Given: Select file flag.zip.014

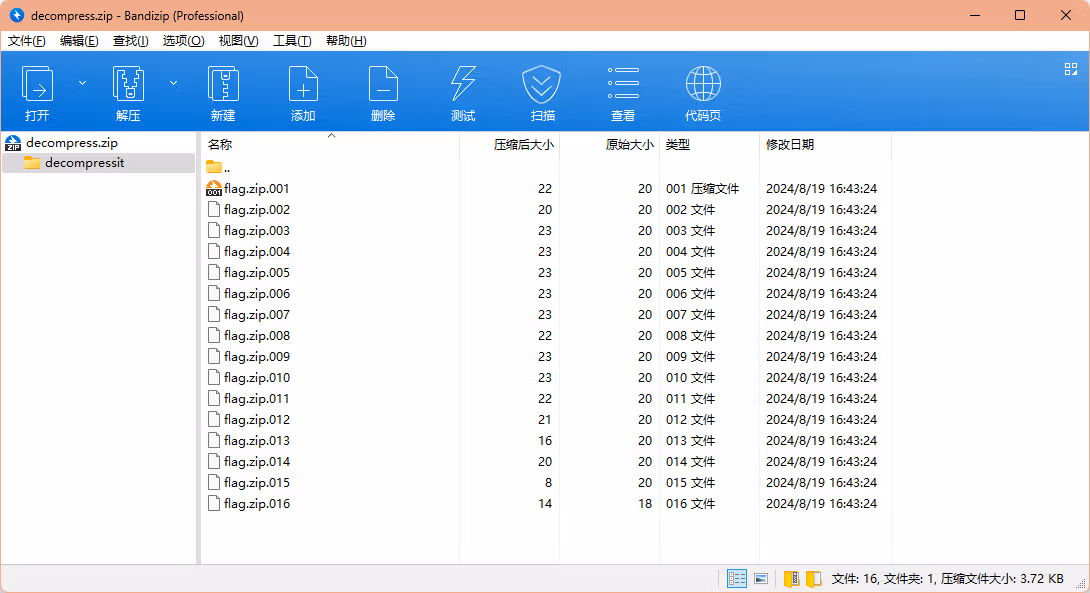Looking at the screenshot, I should (257, 462).
